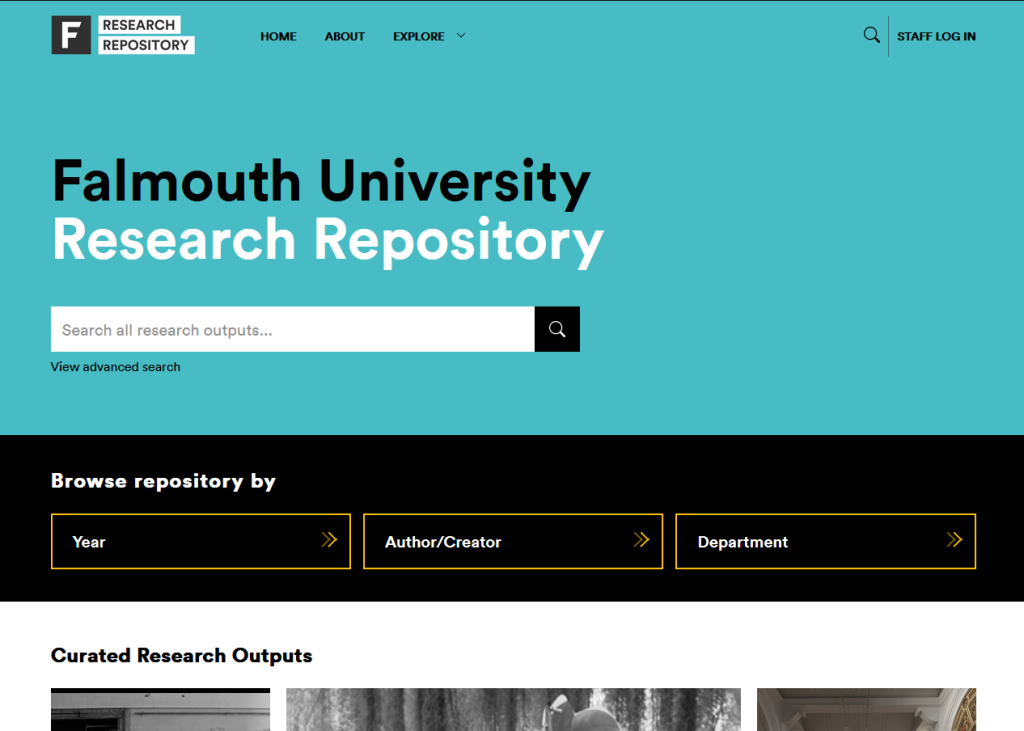Open the middle curated research image
The width and height of the screenshot is (1024, 731).
513,710
